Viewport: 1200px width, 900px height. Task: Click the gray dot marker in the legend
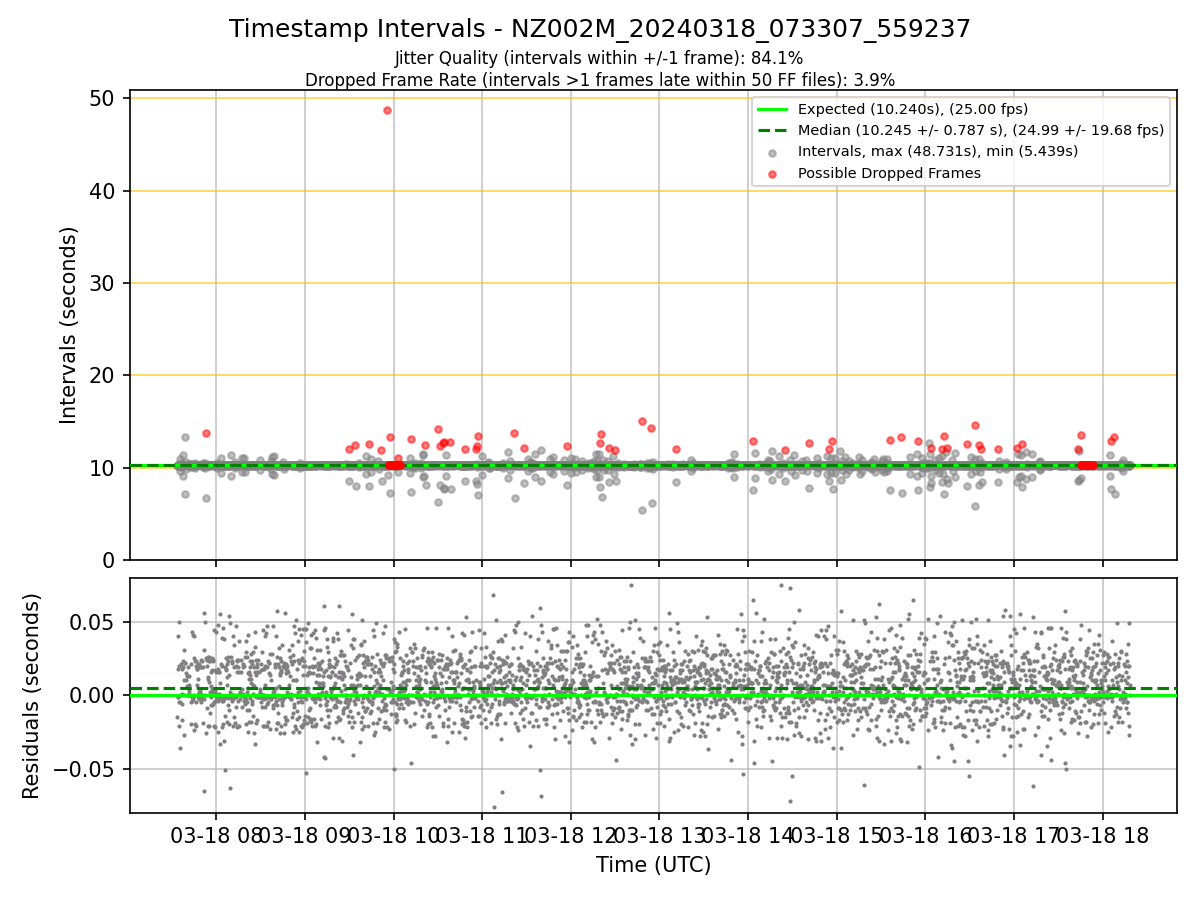pyautogui.click(x=774, y=152)
